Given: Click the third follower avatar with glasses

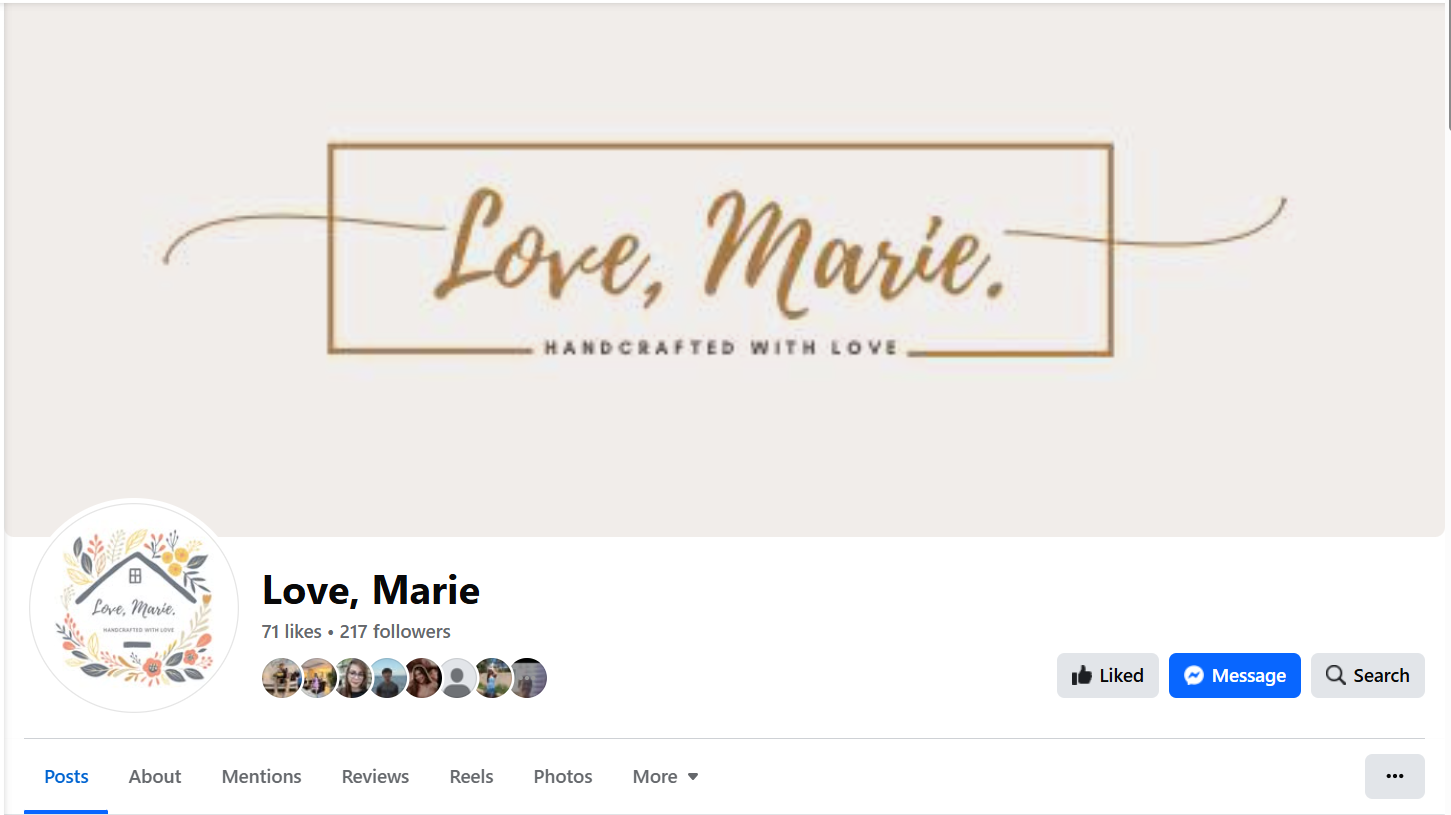Looking at the screenshot, I should (x=352, y=678).
